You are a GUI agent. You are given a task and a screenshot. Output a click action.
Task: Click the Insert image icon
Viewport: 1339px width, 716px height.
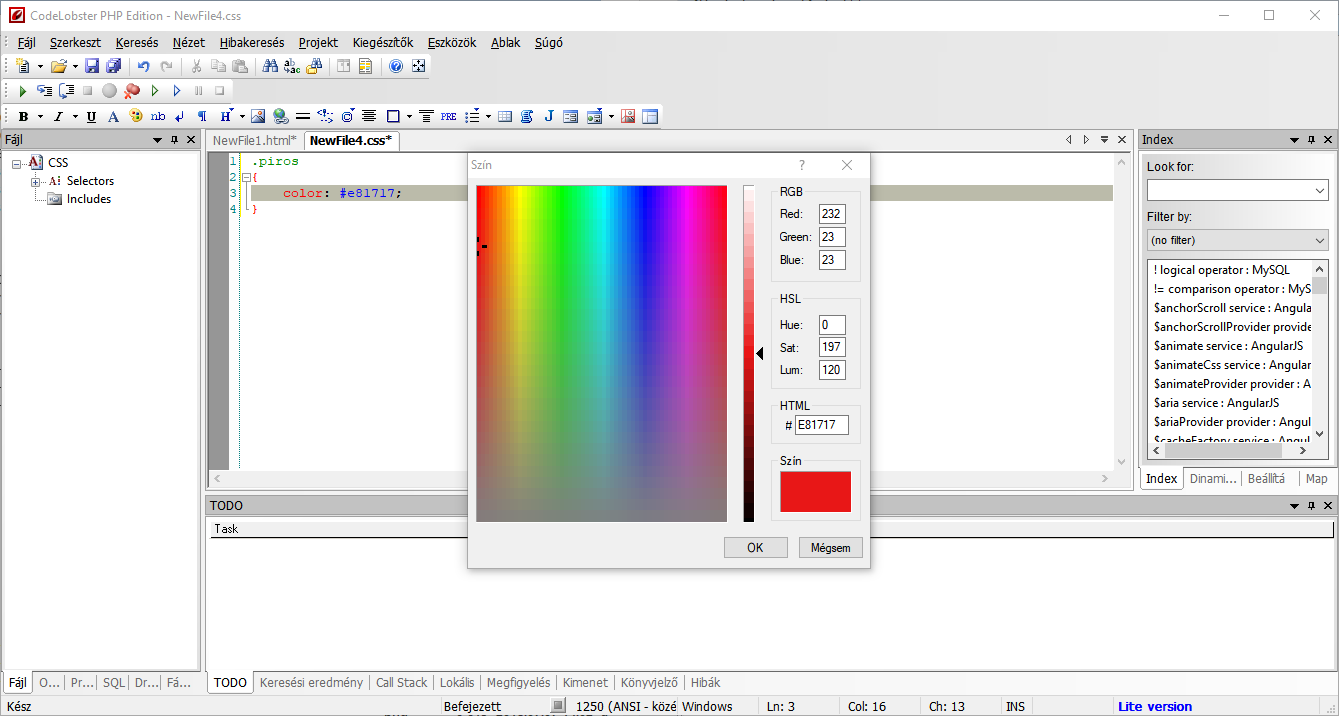coord(258,117)
